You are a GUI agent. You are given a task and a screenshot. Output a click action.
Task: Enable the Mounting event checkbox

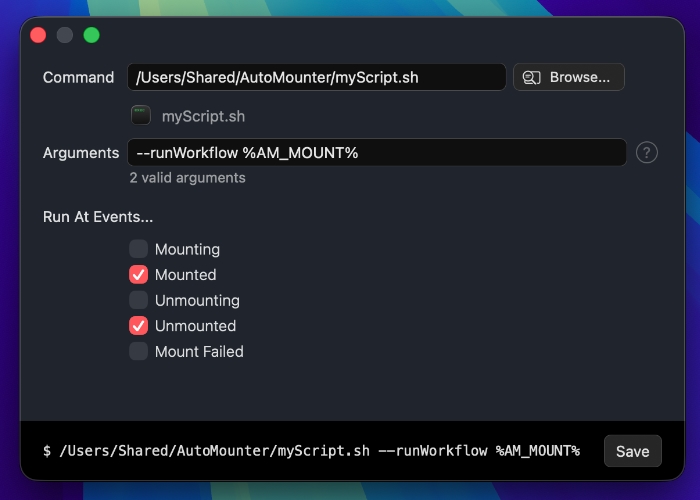tap(138, 249)
